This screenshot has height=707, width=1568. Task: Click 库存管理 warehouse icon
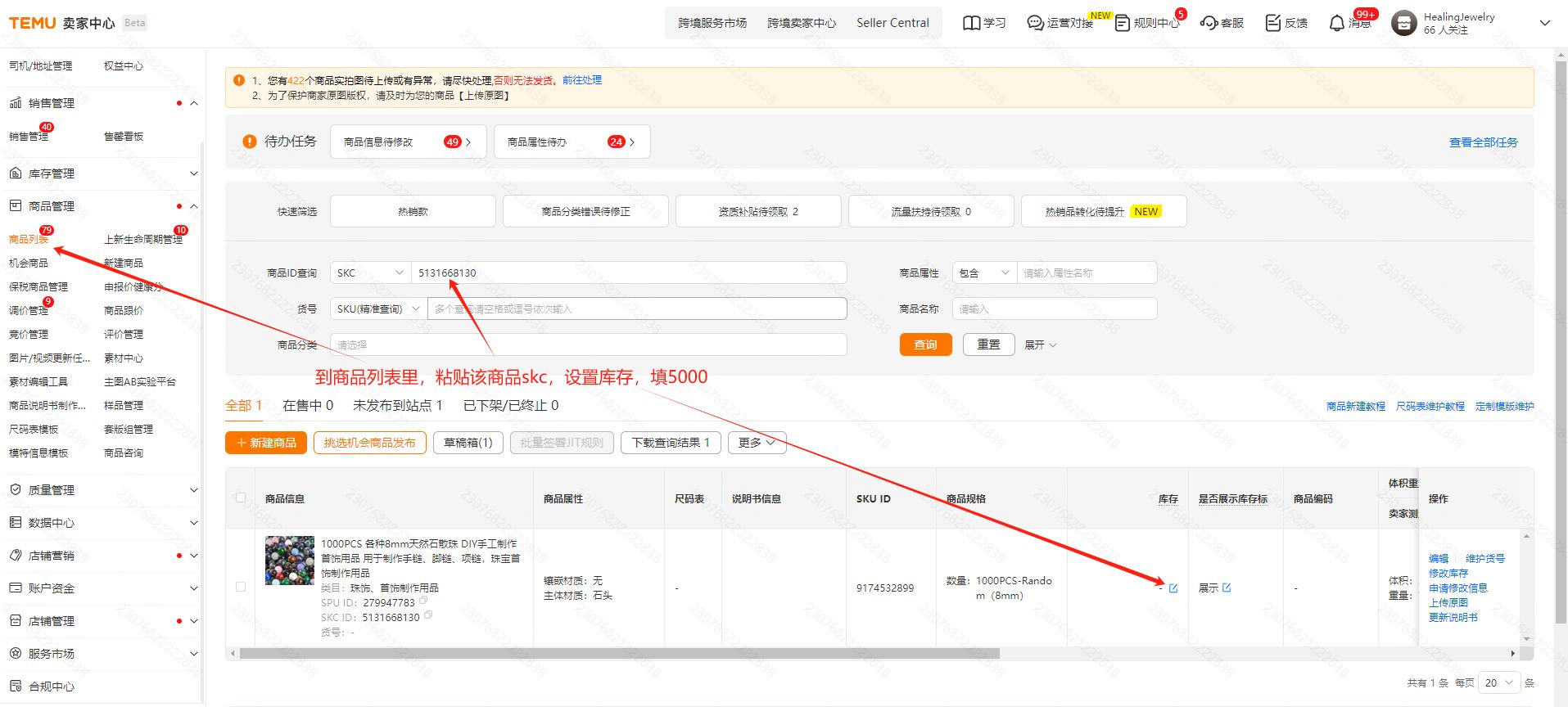pos(16,173)
